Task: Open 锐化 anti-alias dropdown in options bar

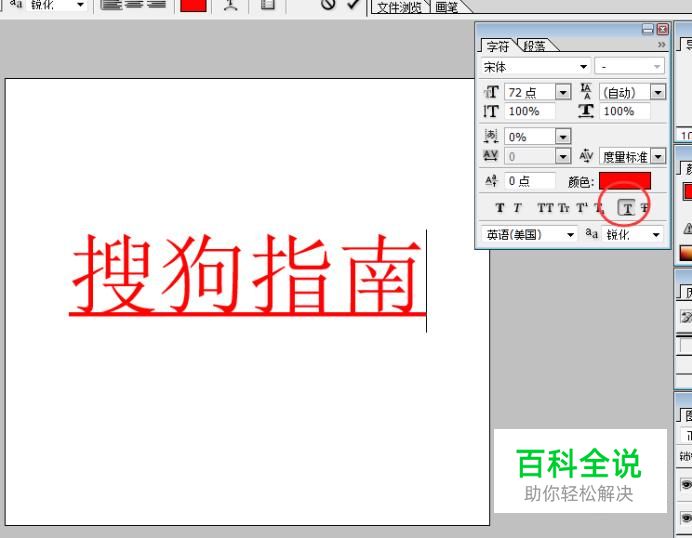Action: 56,5
